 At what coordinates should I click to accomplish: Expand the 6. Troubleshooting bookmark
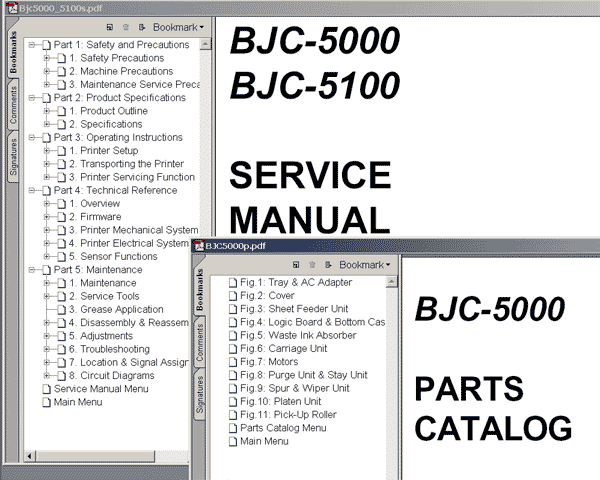47,349
